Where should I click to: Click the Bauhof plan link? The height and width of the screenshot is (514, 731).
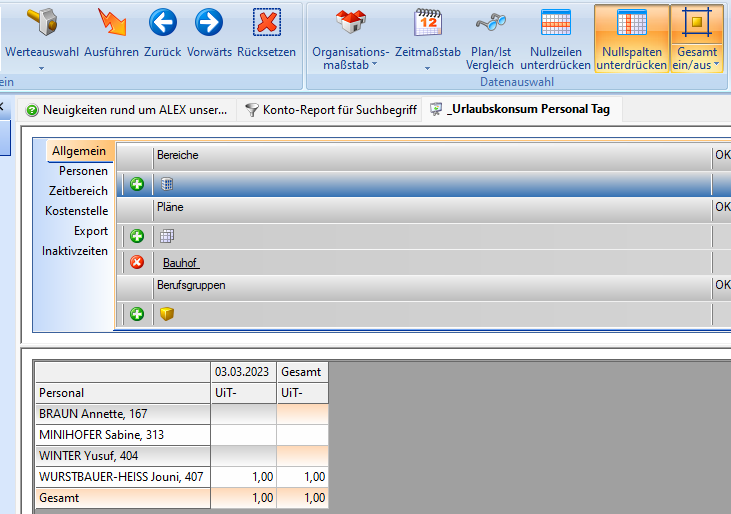(x=180, y=263)
